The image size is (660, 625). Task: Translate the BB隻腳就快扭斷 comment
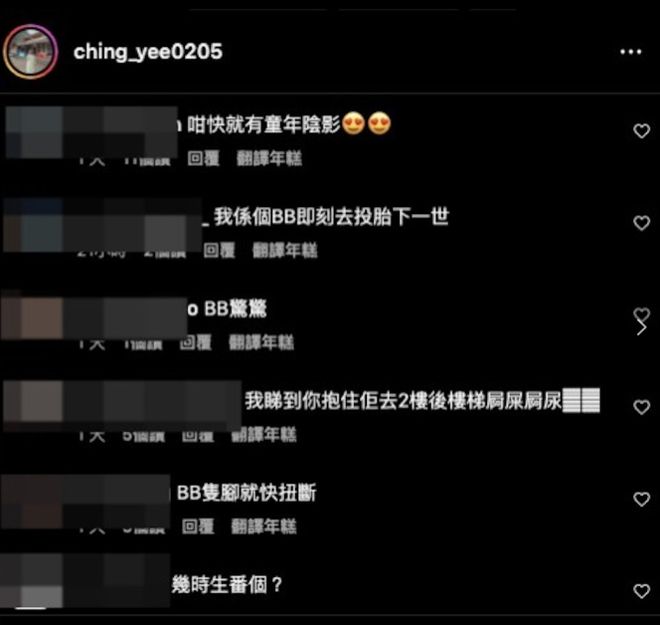click(x=264, y=526)
